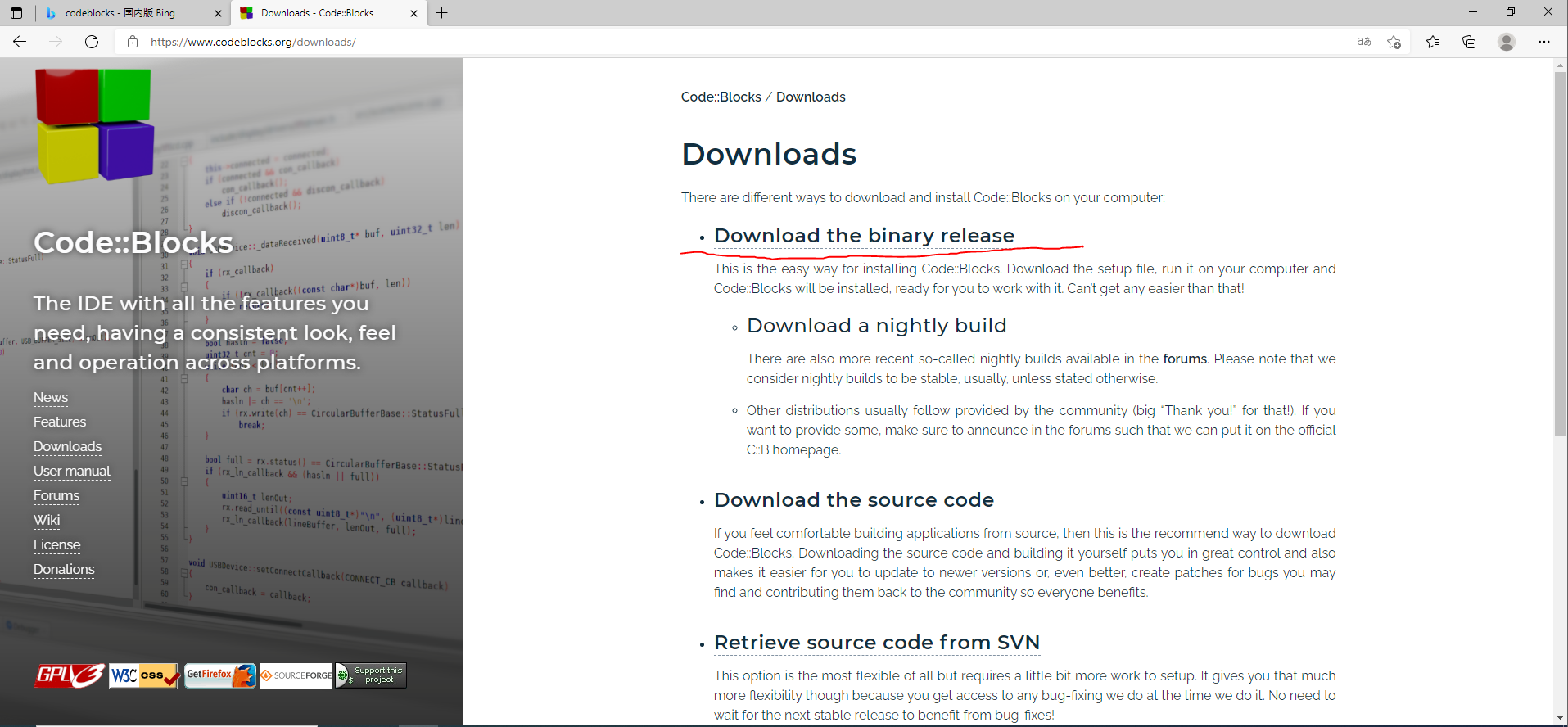The height and width of the screenshot is (727, 1568).
Task: Open the translate page icon
Action: tap(1364, 42)
